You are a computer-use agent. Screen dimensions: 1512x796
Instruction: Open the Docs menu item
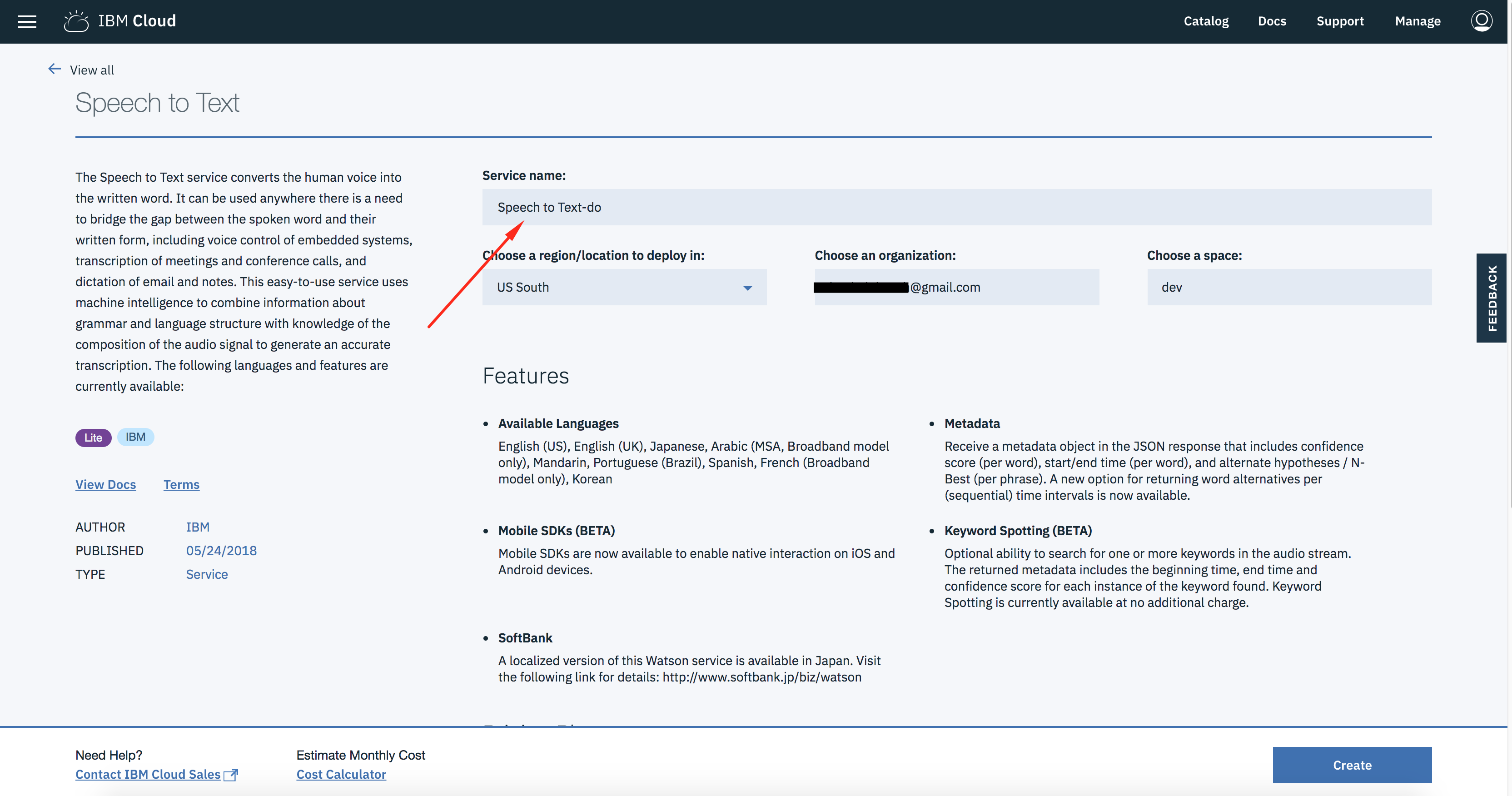pos(1272,21)
